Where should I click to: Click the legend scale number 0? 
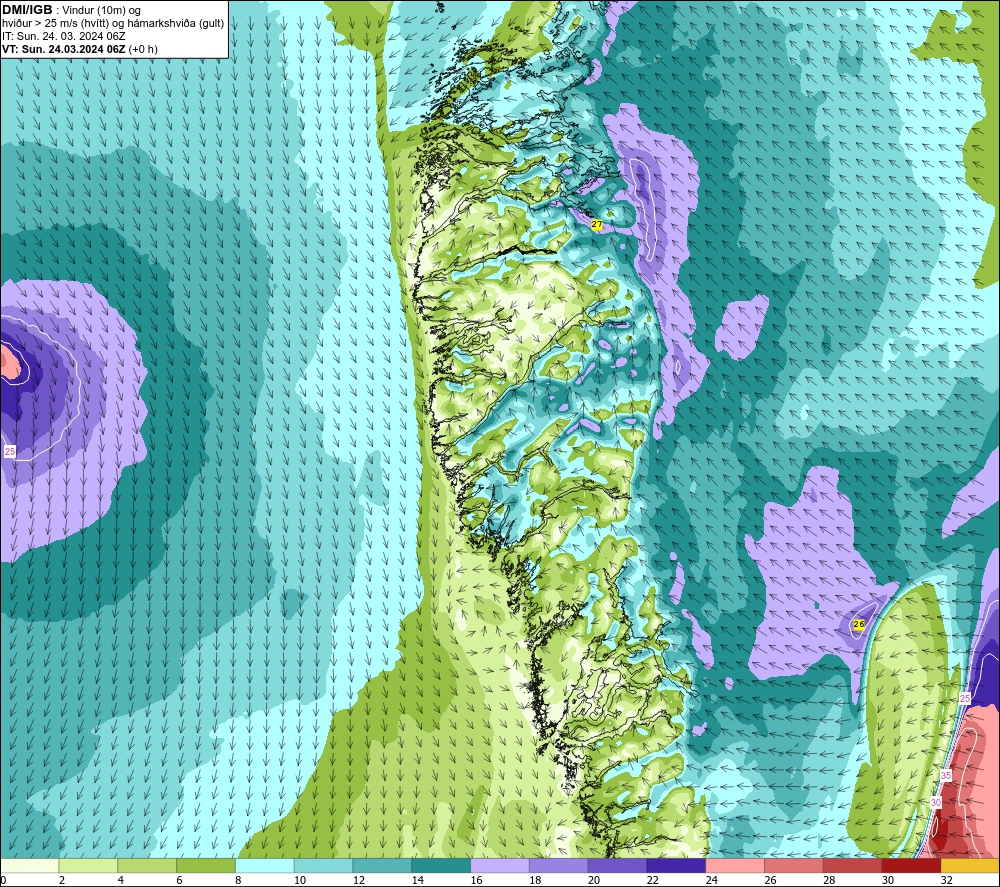tap(3, 880)
